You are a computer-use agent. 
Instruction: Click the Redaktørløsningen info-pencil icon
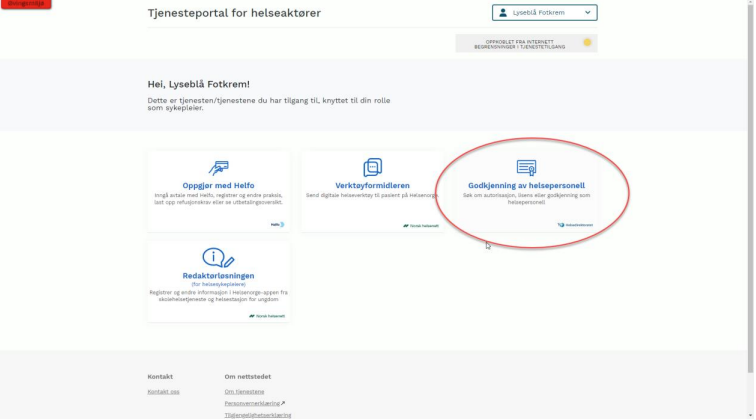pyautogui.click(x=218, y=258)
